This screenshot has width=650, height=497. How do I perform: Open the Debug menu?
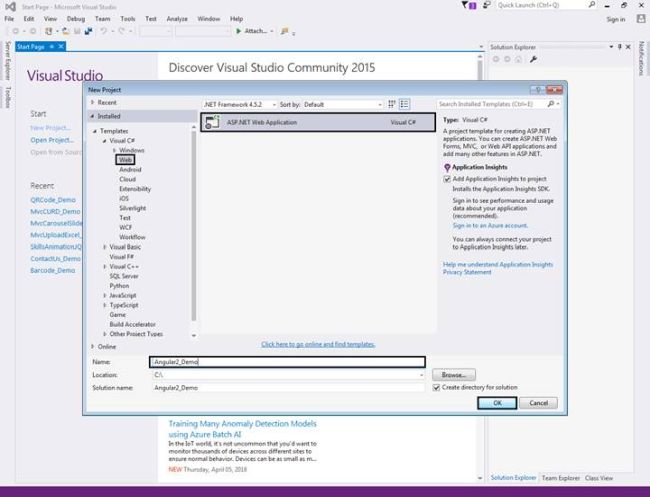76,19
